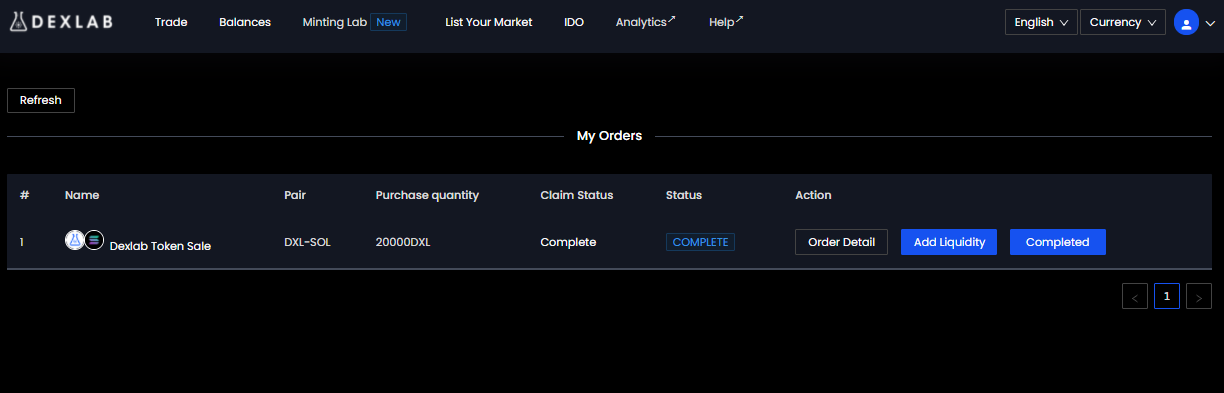Click the My Orders heading
Screen dimensions: 1224x393
(x=609, y=135)
